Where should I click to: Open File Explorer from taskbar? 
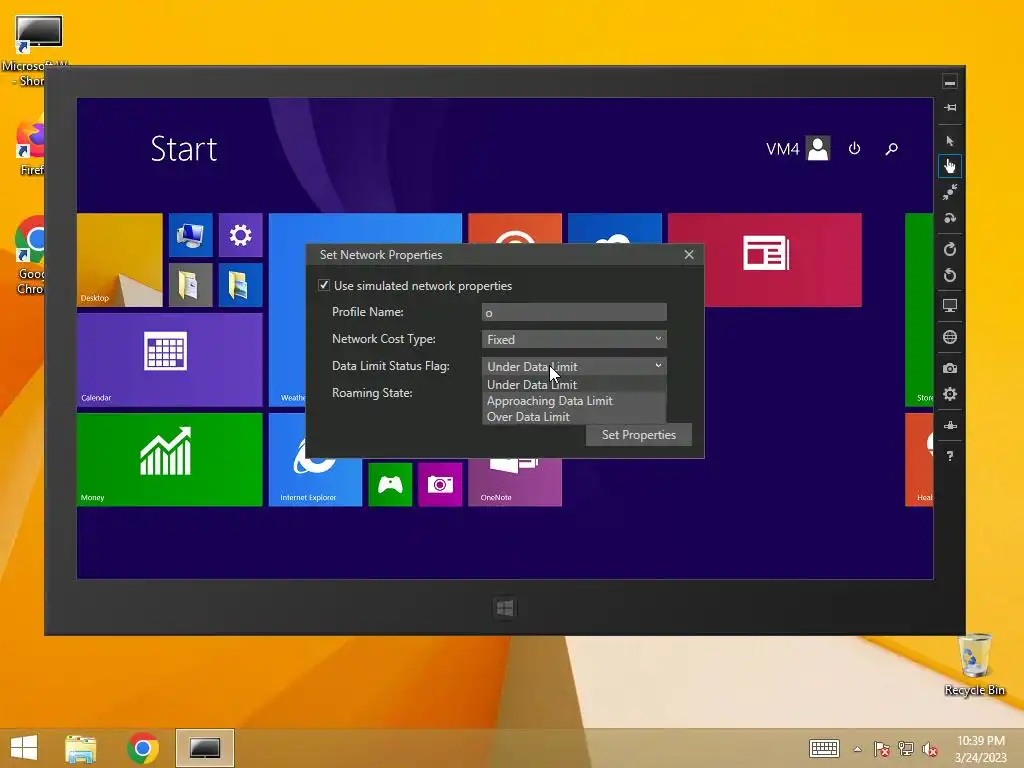click(x=81, y=748)
